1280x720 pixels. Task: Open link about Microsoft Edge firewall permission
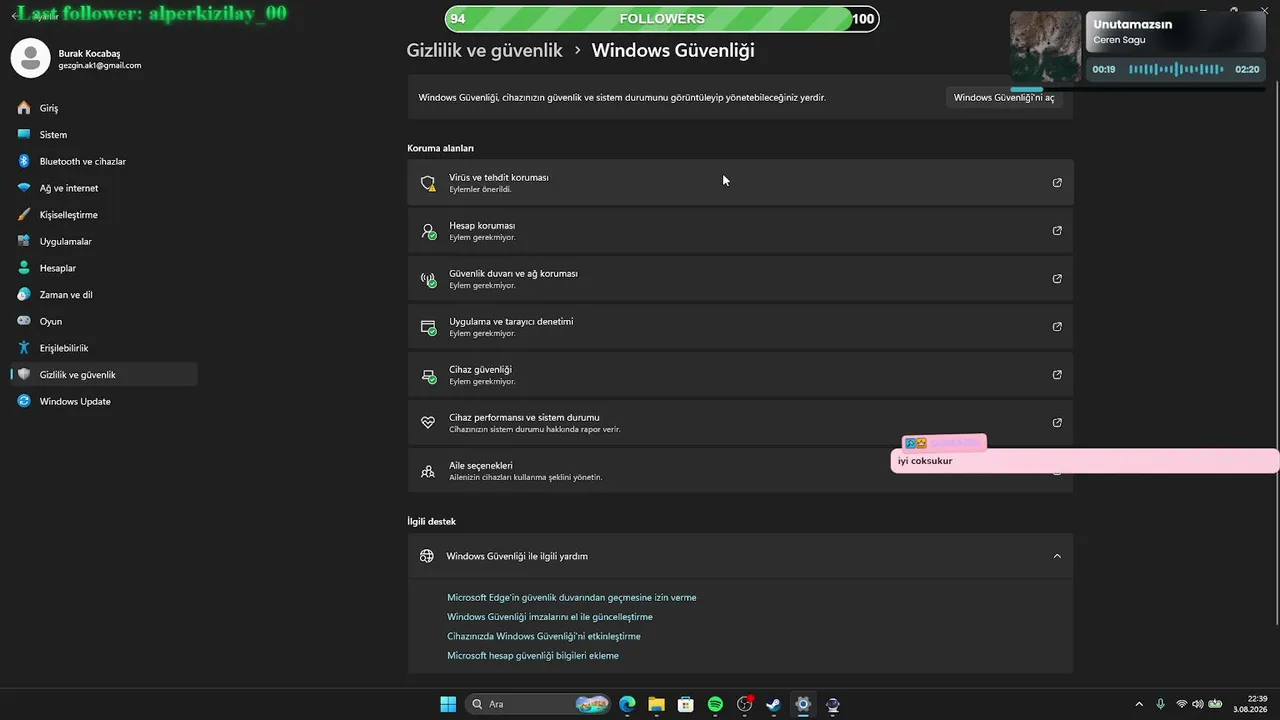[572, 598]
